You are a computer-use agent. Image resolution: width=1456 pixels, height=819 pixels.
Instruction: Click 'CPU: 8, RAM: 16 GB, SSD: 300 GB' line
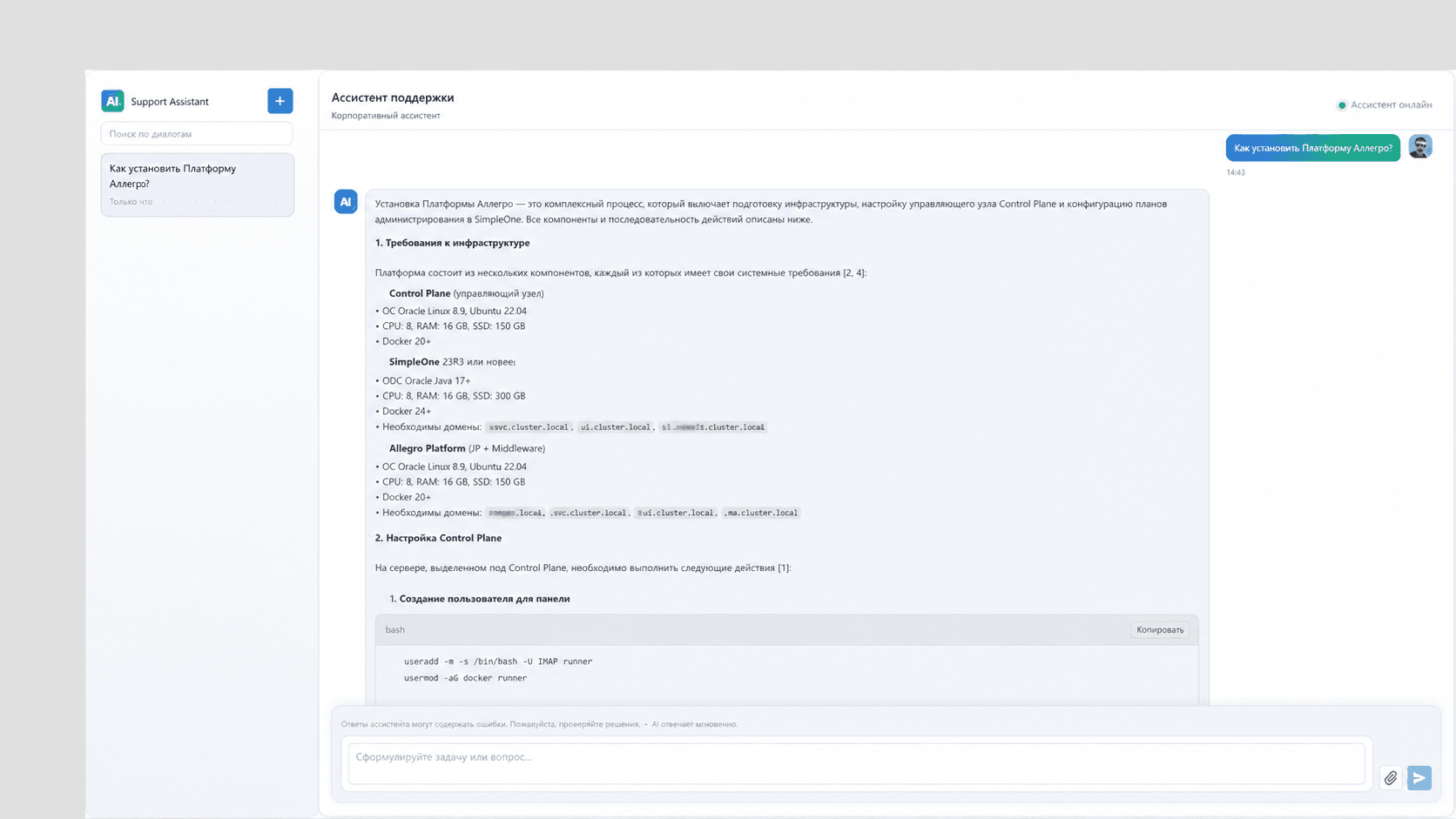pyautogui.click(x=450, y=396)
